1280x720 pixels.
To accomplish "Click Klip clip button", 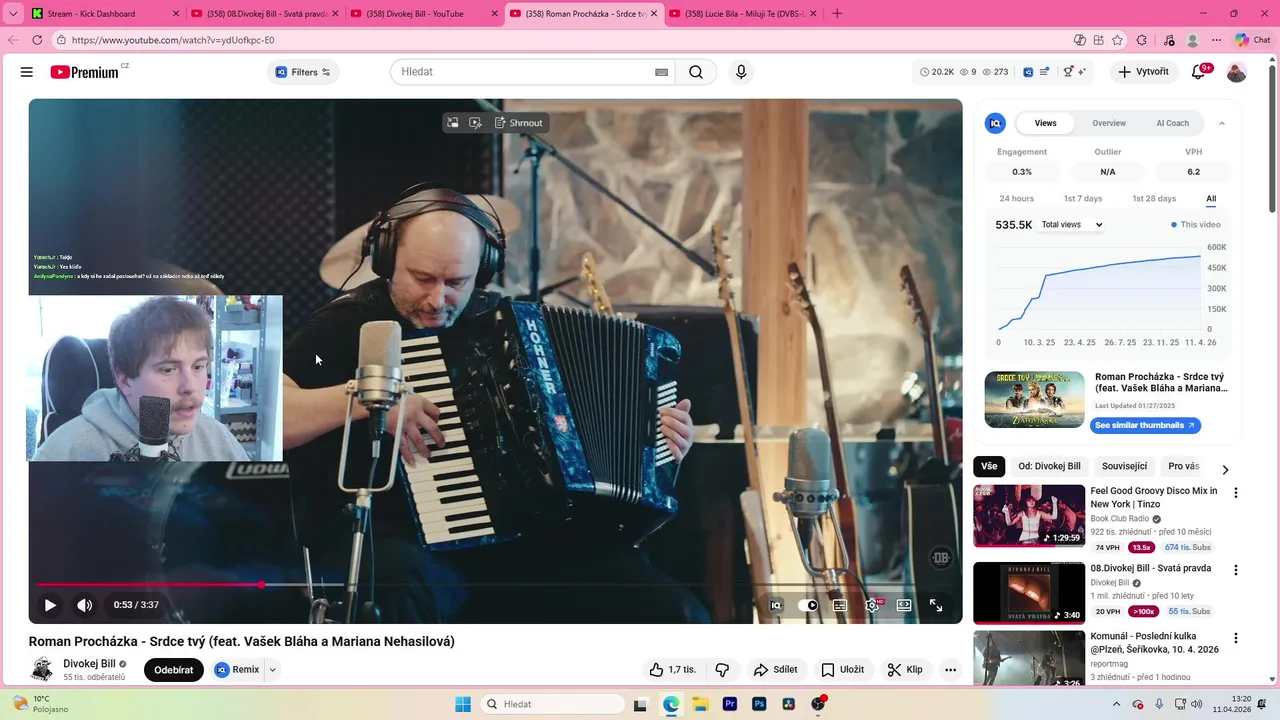I will (905, 670).
